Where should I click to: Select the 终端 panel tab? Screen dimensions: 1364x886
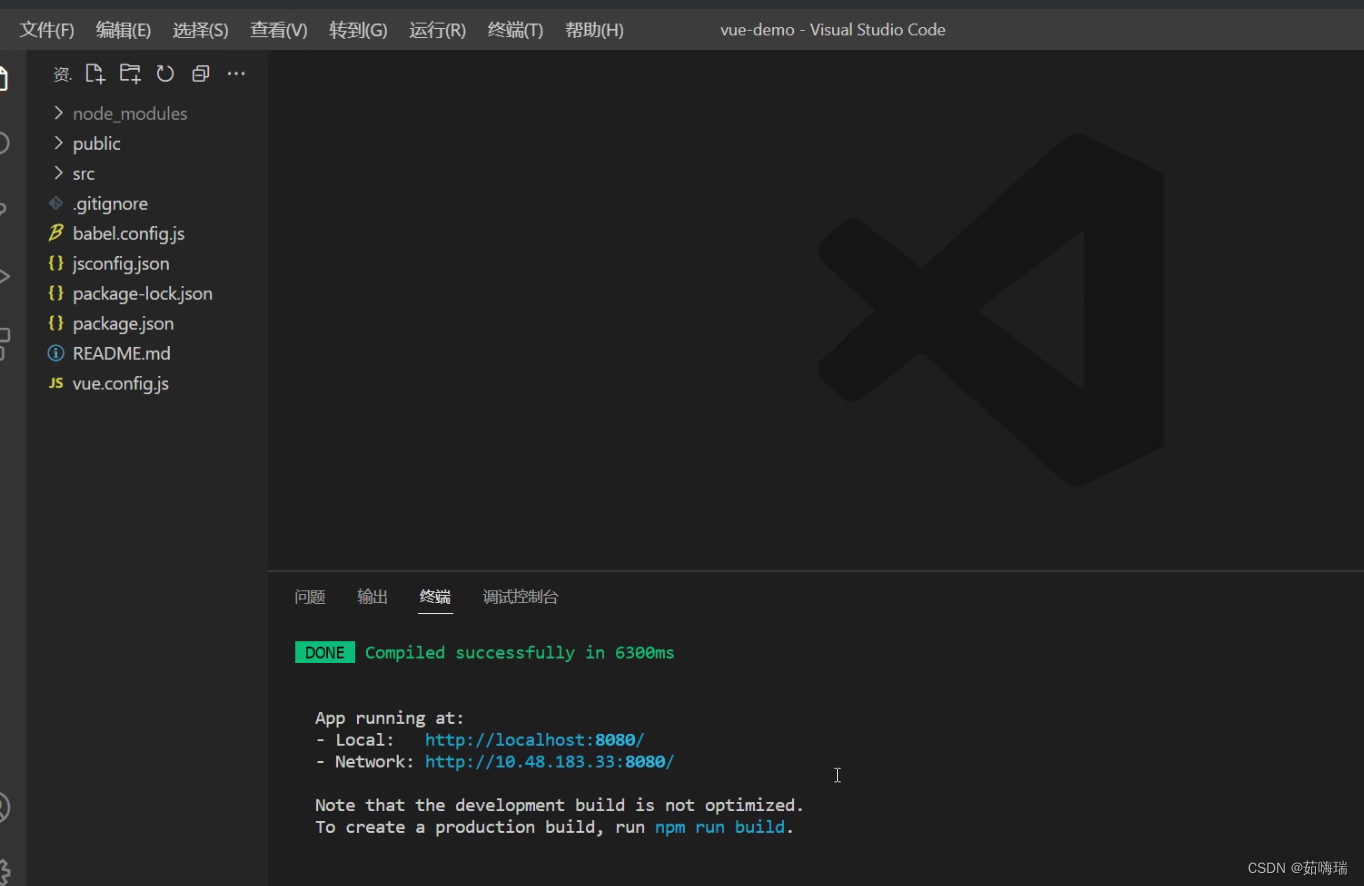435,597
